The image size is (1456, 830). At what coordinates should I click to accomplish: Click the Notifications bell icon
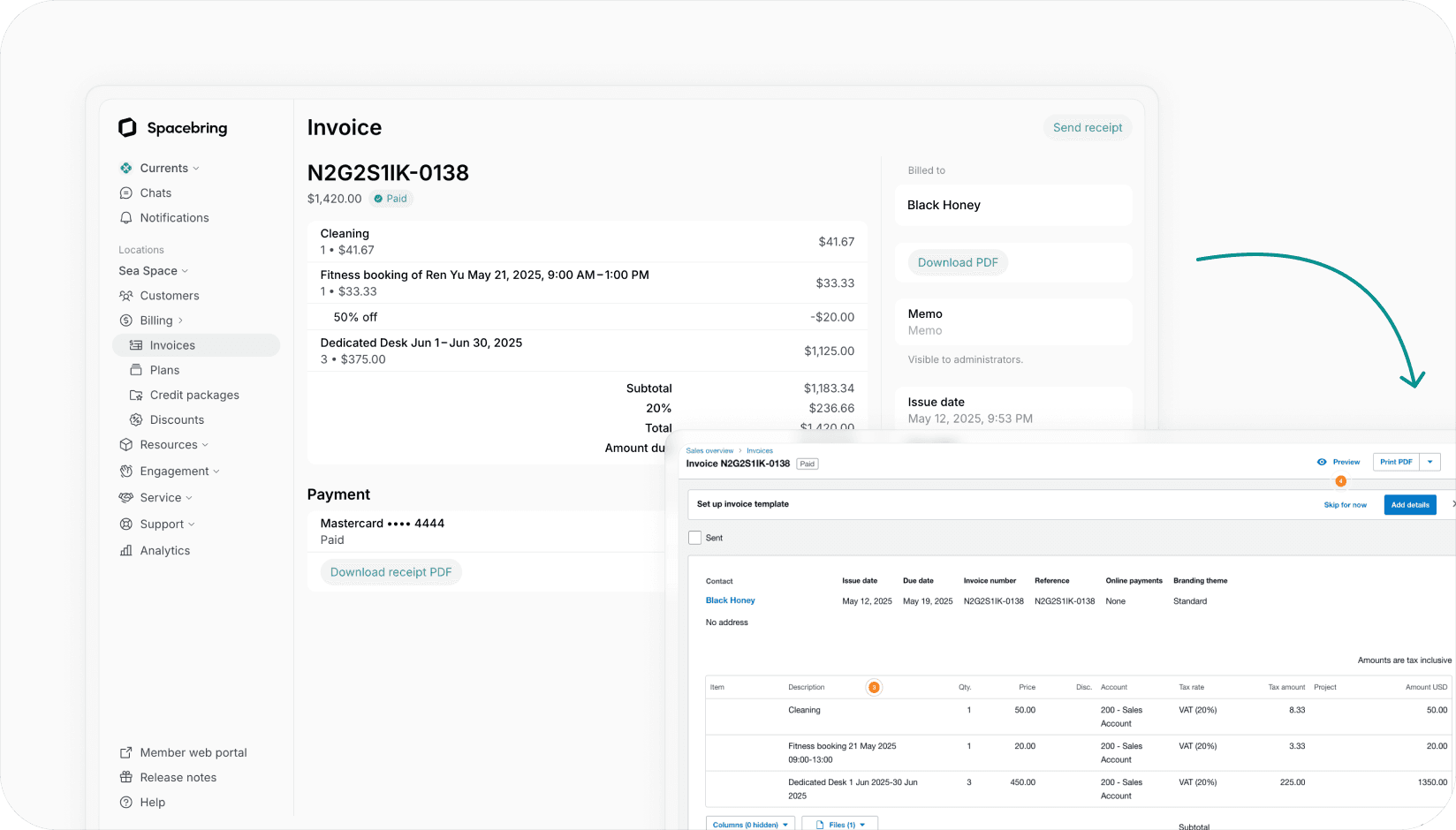click(126, 217)
